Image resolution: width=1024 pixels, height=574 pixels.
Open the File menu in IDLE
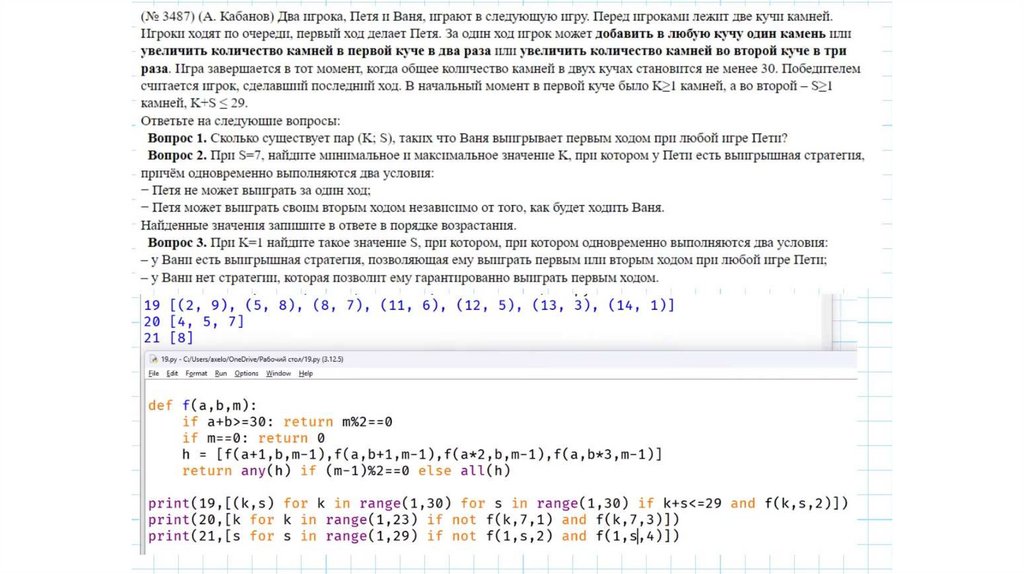pos(153,374)
